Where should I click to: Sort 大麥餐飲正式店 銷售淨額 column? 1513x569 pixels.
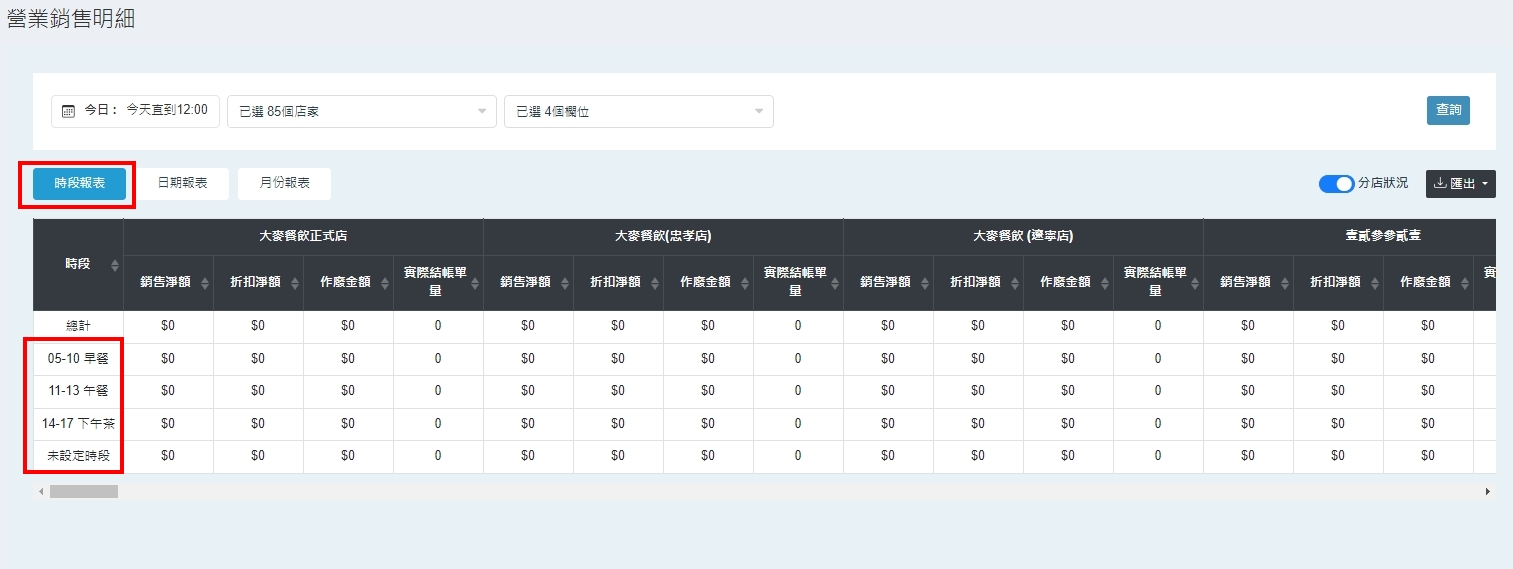[x=205, y=283]
